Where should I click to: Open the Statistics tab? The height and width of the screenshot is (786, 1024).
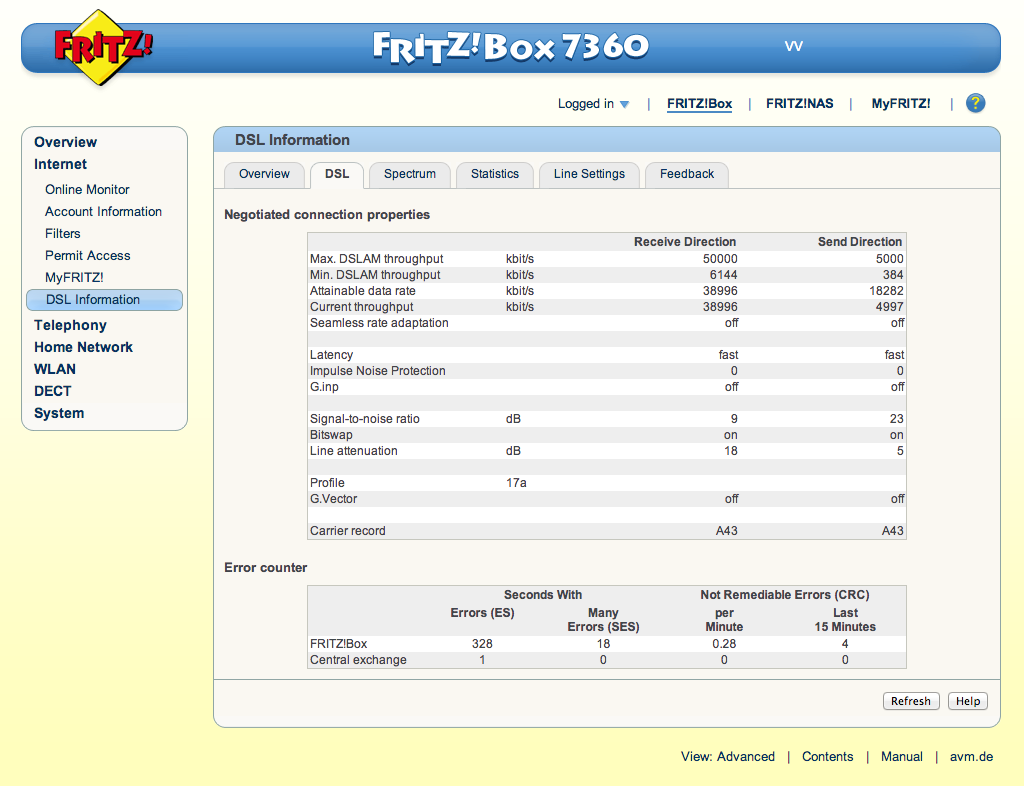point(495,174)
